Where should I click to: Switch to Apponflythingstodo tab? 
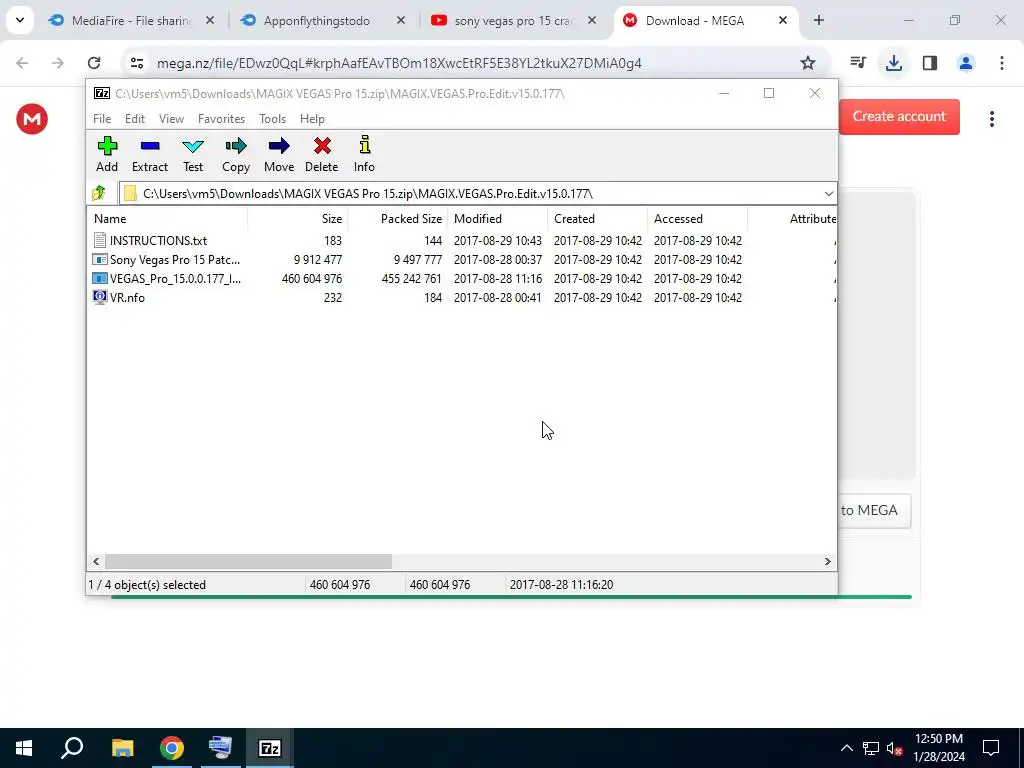(317, 21)
